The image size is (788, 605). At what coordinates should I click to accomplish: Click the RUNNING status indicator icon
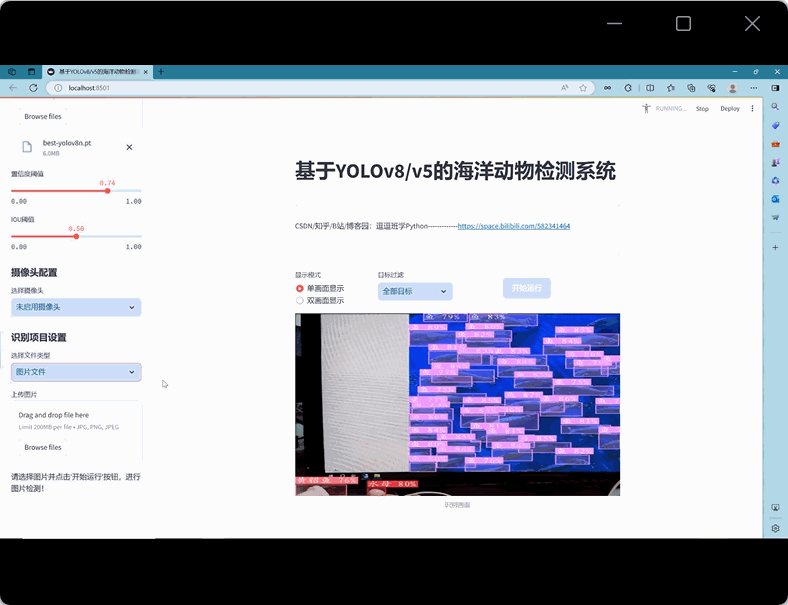(646, 109)
